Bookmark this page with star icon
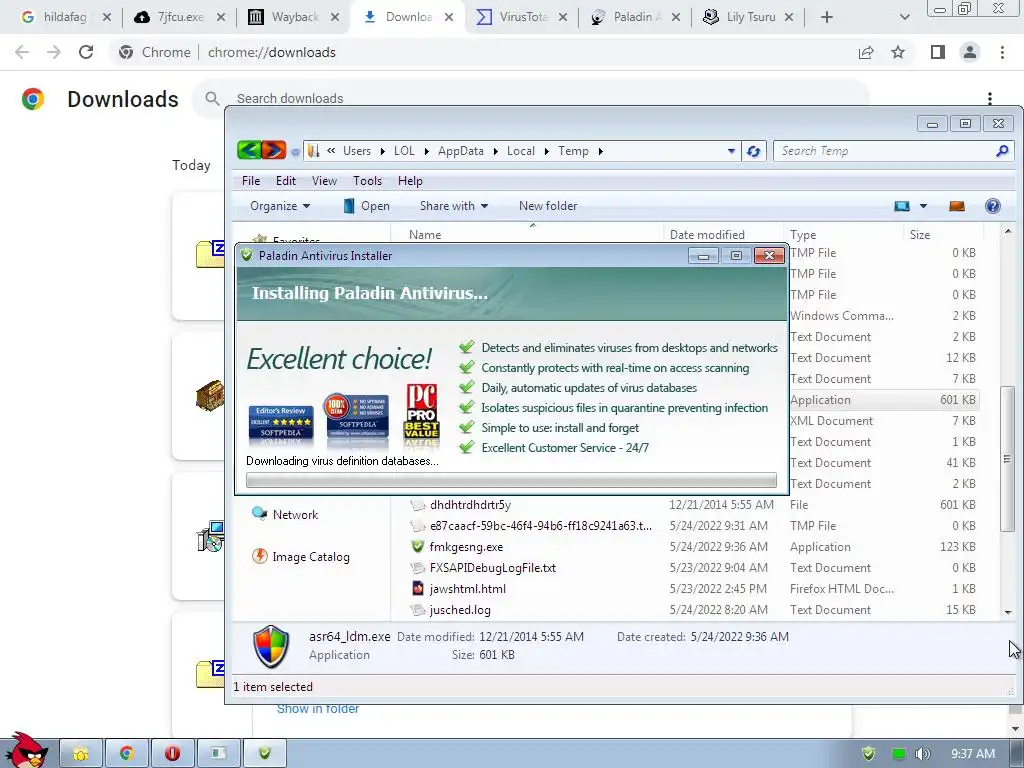 [898, 52]
